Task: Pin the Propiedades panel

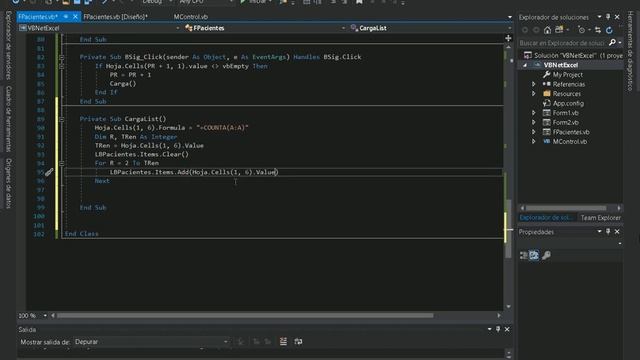Action: 608,231
